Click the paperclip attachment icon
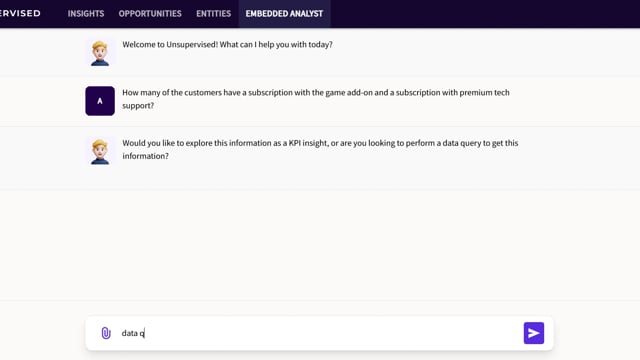Viewport: 640px width, 360px height. pos(106,333)
